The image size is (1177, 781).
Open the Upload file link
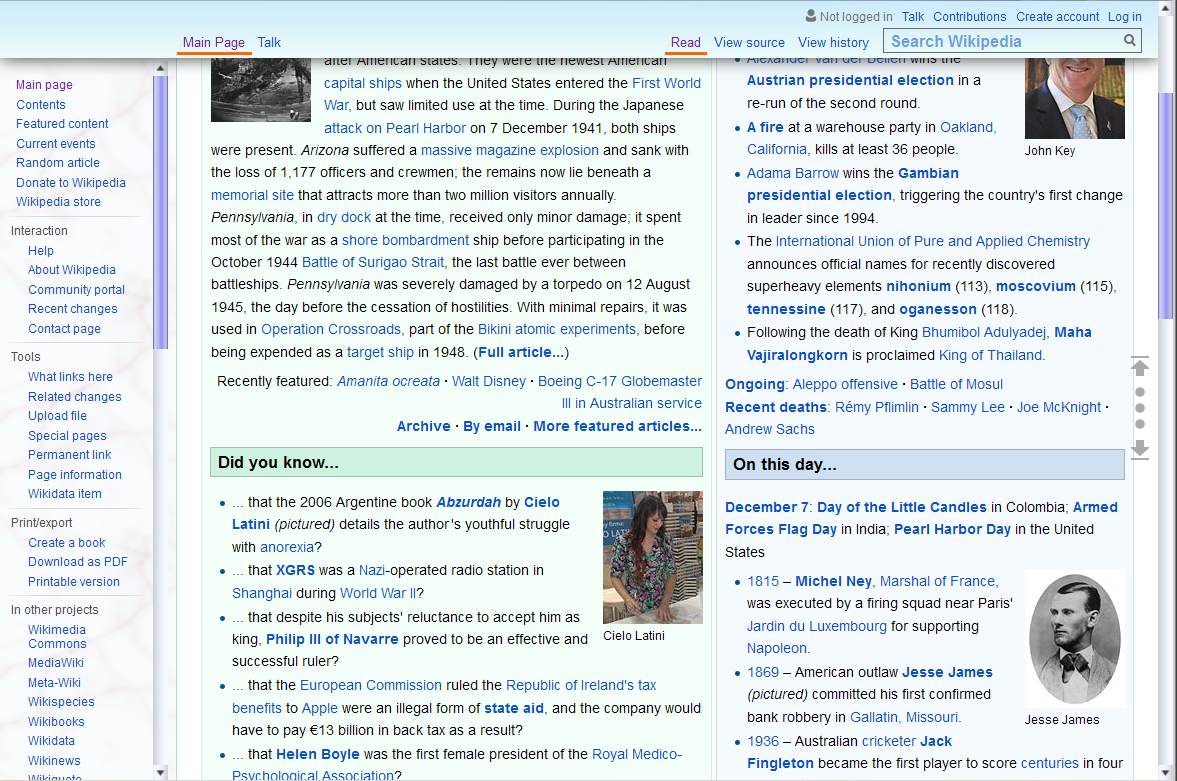[x=57, y=415]
